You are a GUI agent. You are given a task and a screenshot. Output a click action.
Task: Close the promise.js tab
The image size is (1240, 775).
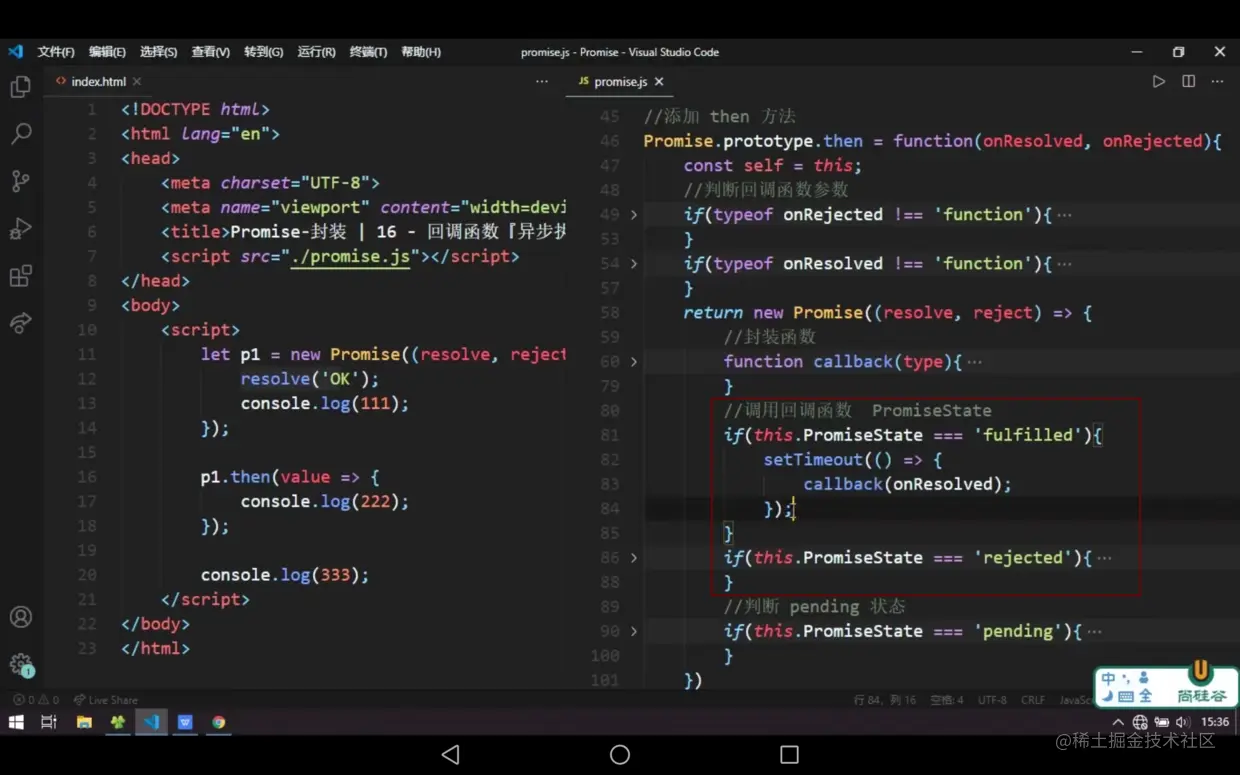pos(659,82)
